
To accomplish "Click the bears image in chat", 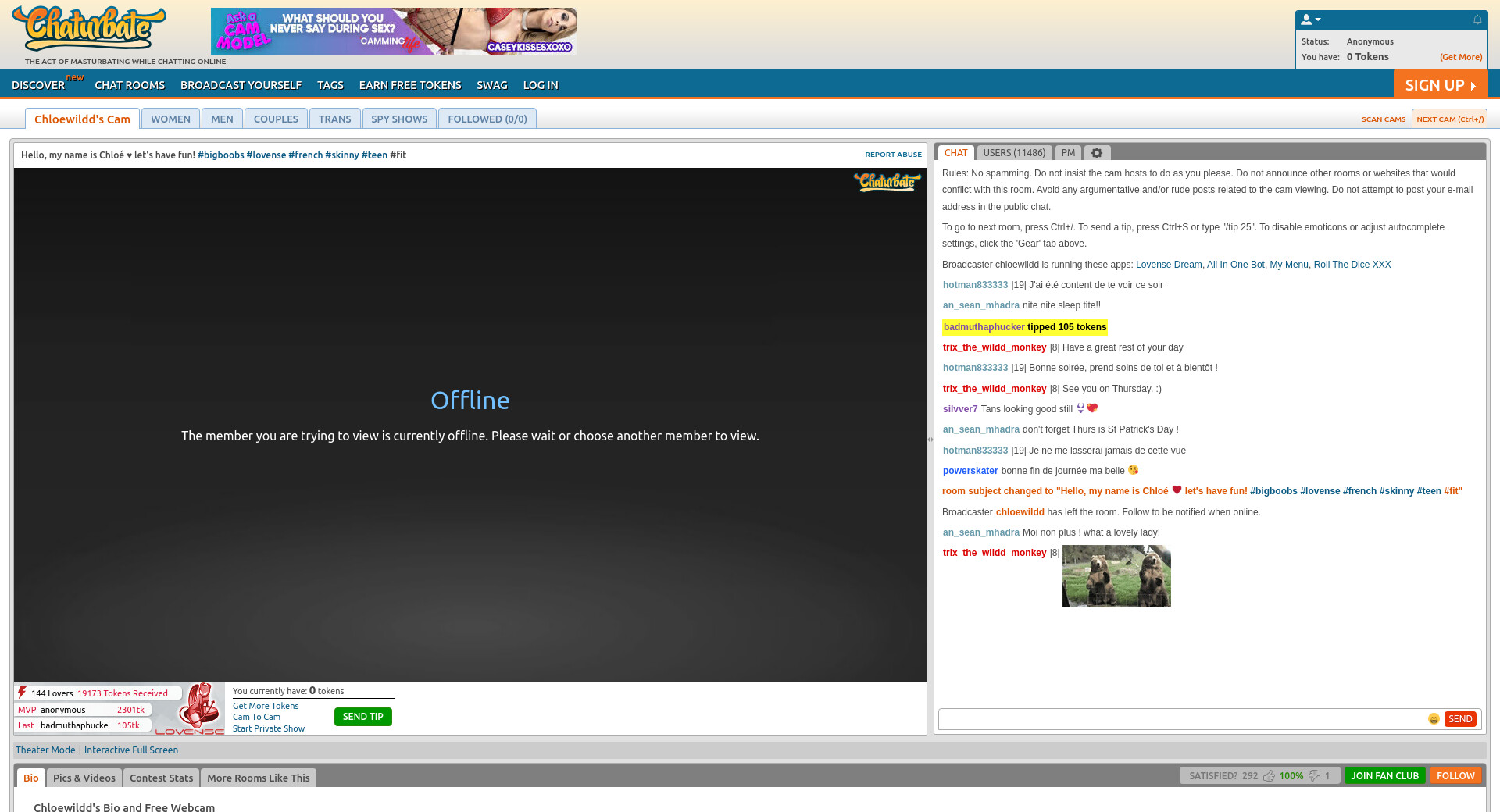I will [1116, 576].
